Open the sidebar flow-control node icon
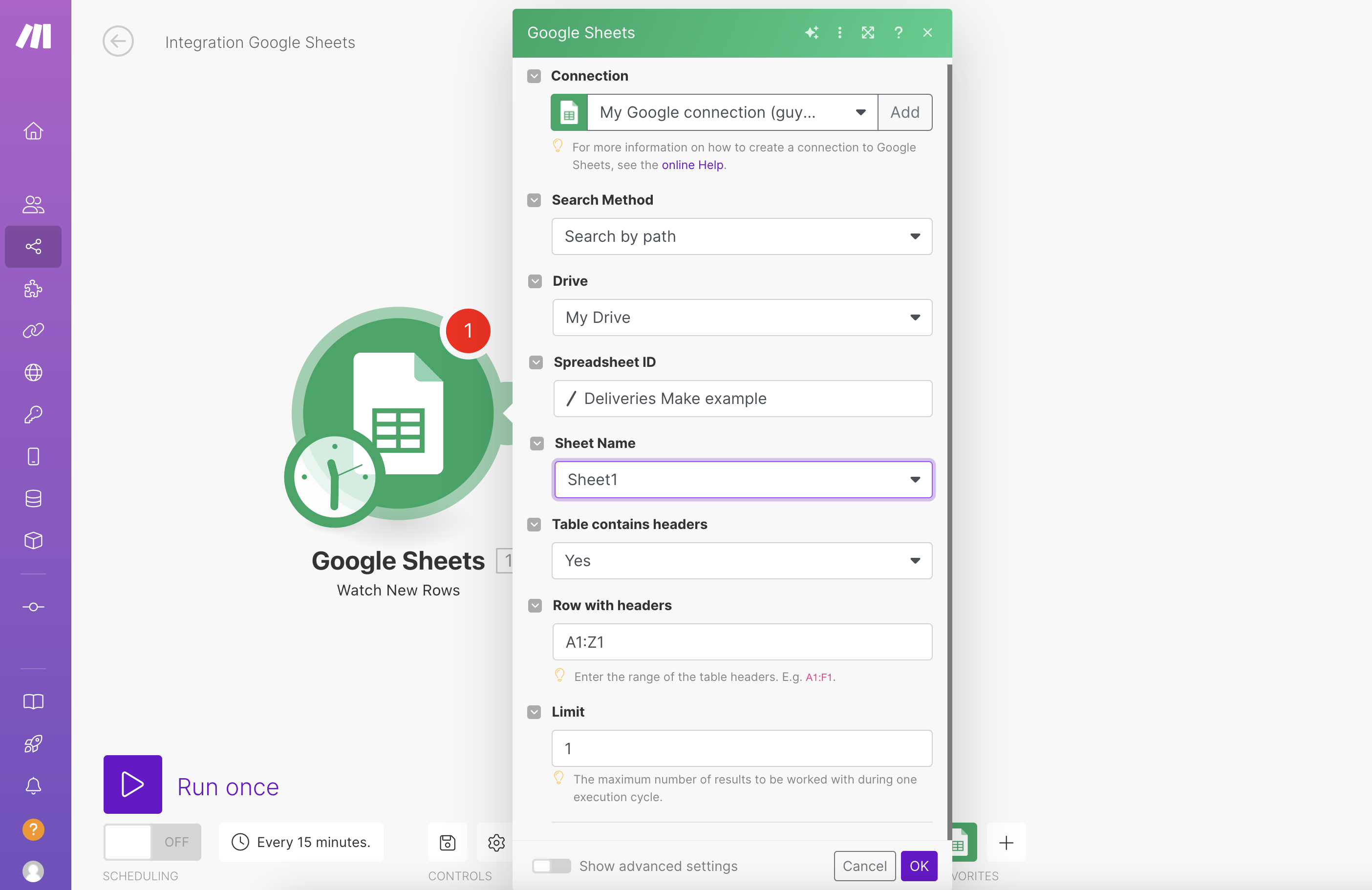Viewport: 1372px width, 890px height. click(x=33, y=607)
